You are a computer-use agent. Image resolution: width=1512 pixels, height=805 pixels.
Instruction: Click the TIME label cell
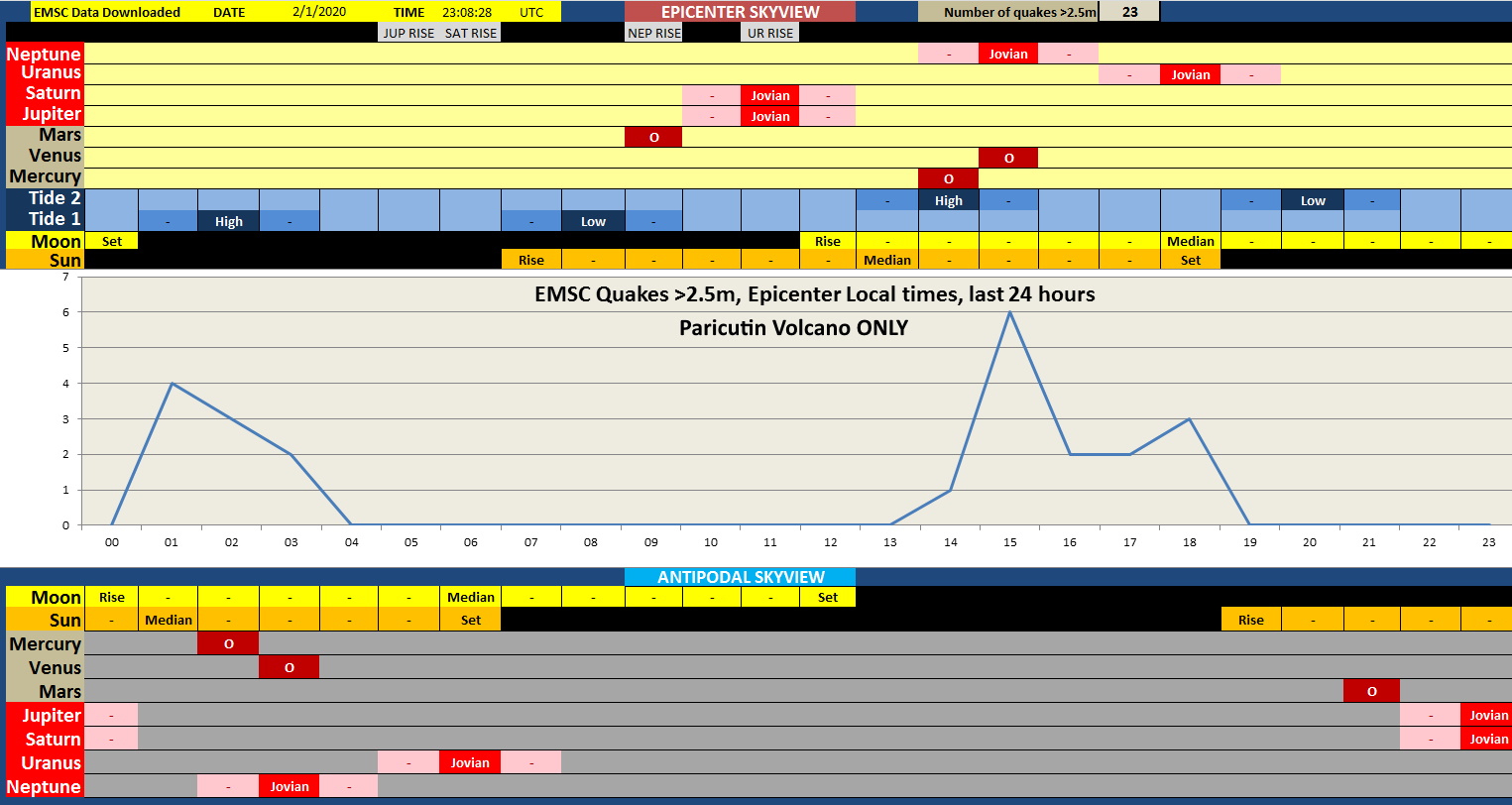[408, 12]
